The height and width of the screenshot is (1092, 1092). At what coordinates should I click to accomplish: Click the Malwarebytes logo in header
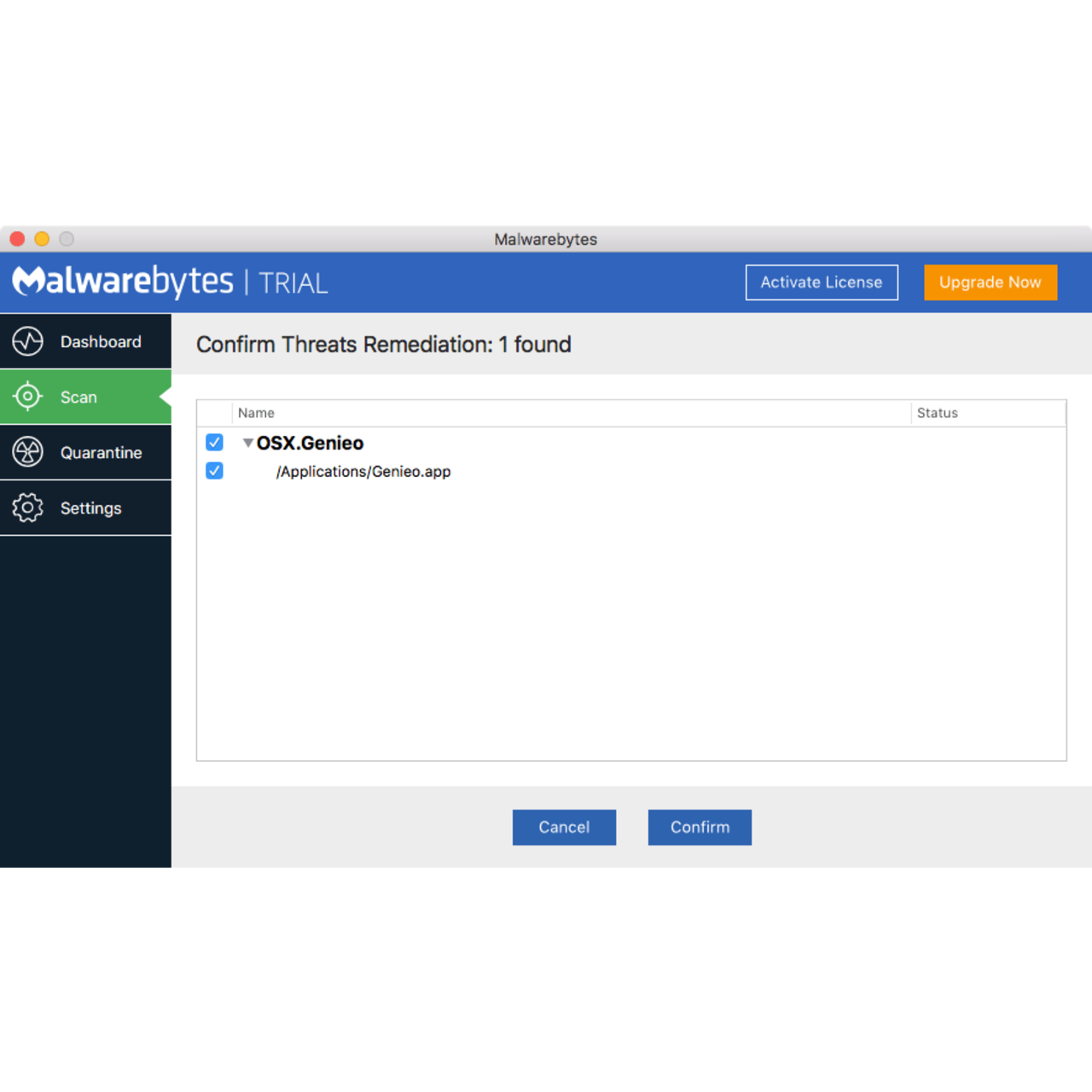[123, 281]
